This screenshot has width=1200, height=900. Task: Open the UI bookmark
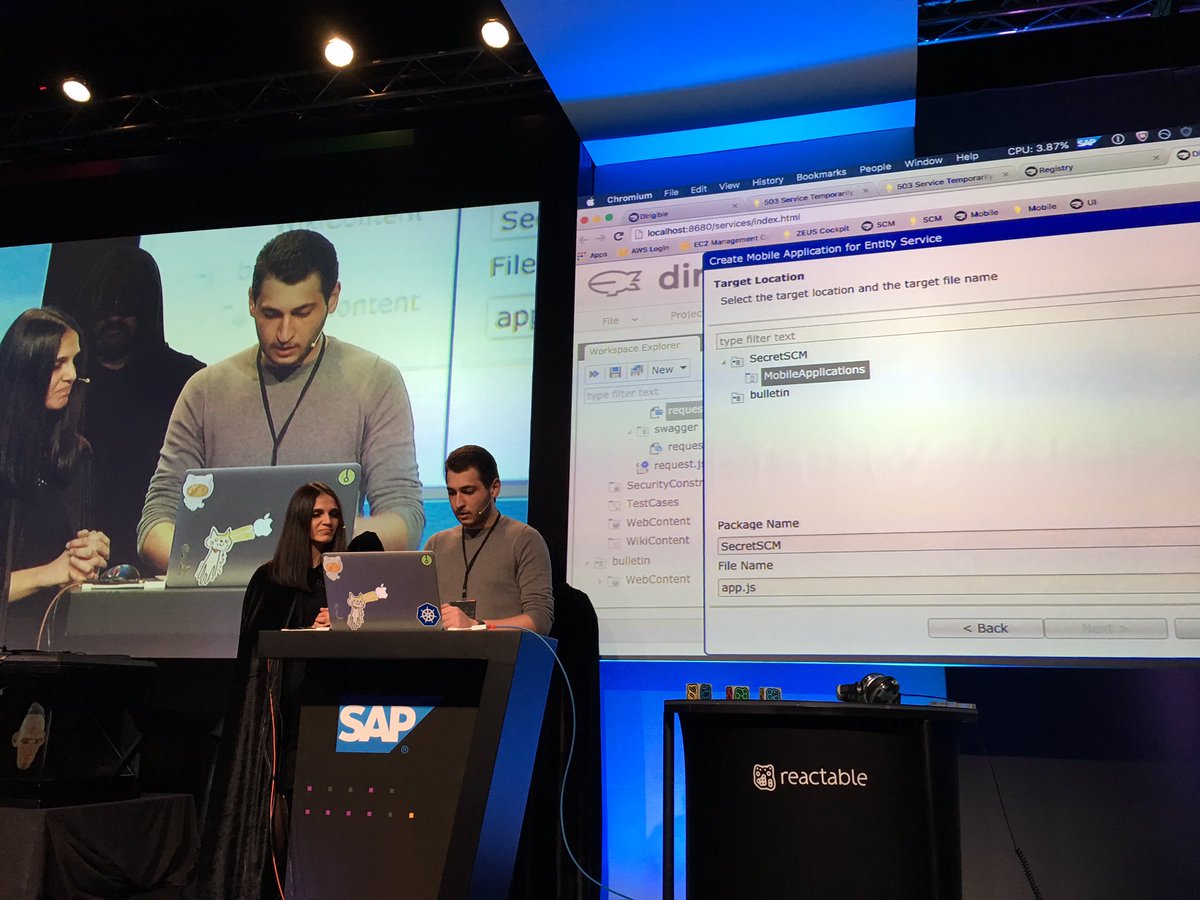click(x=1083, y=204)
